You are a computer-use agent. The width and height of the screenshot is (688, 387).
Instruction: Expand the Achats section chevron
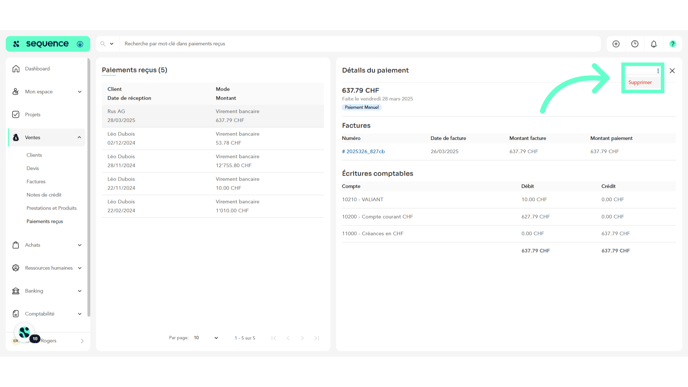tap(79, 245)
